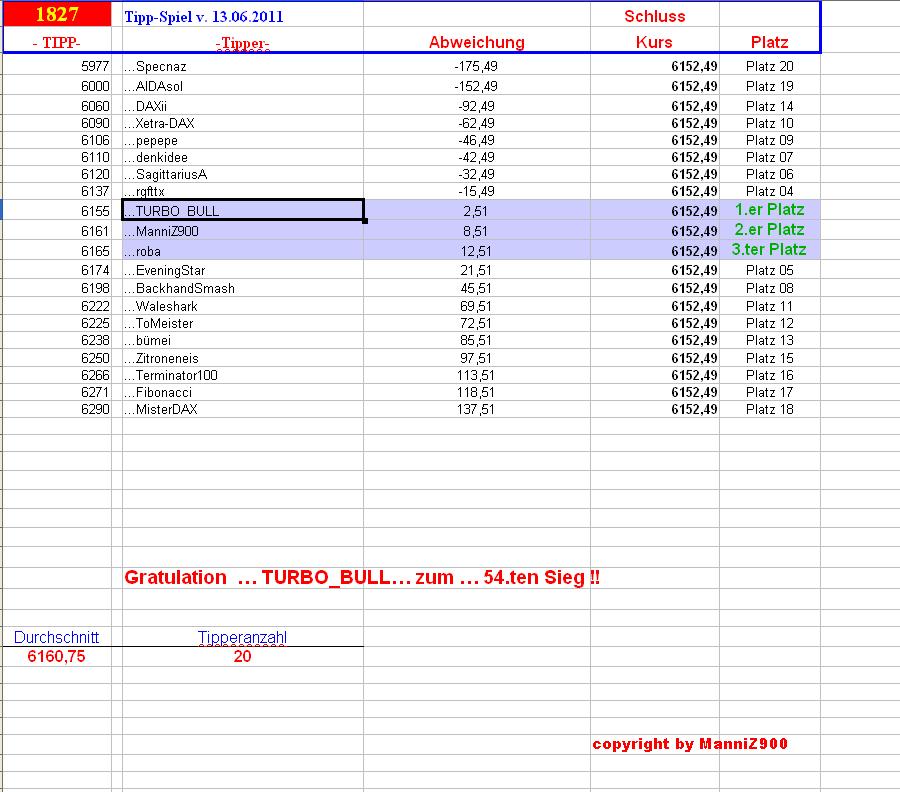This screenshot has height=792, width=900.
Task: Select the red 1827 header cell
Action: 57,14
